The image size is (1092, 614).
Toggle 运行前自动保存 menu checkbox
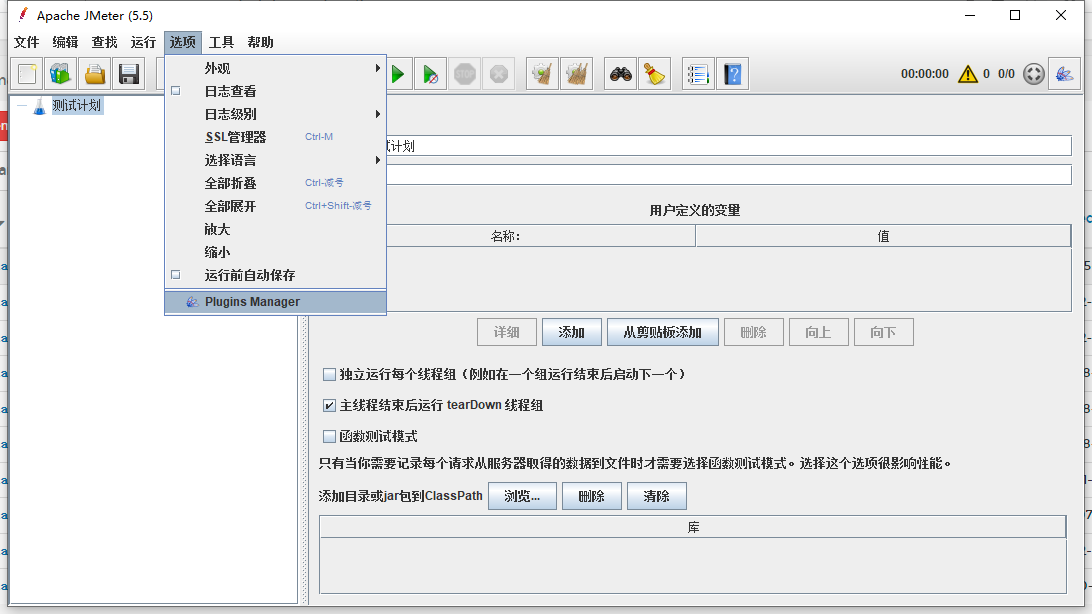(x=176, y=275)
